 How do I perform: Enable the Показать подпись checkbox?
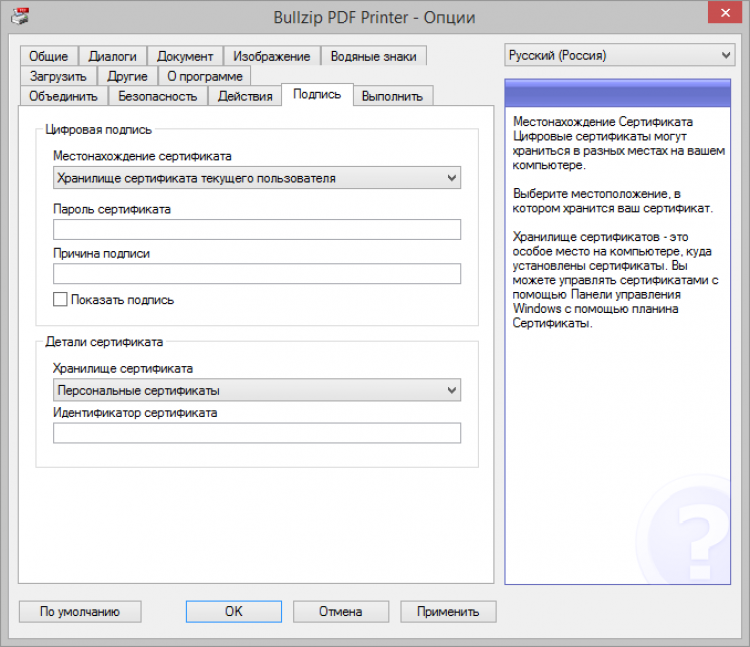click(60, 300)
